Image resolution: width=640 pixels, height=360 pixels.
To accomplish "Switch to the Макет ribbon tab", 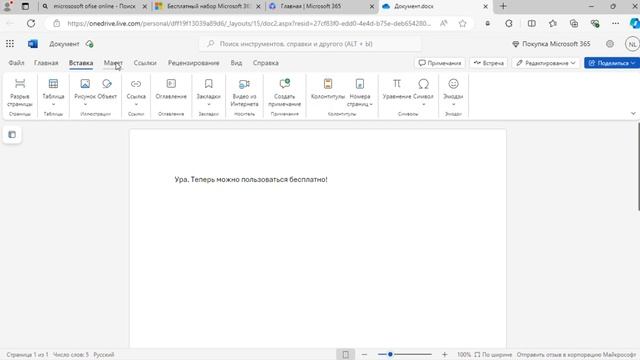I will (x=113, y=63).
